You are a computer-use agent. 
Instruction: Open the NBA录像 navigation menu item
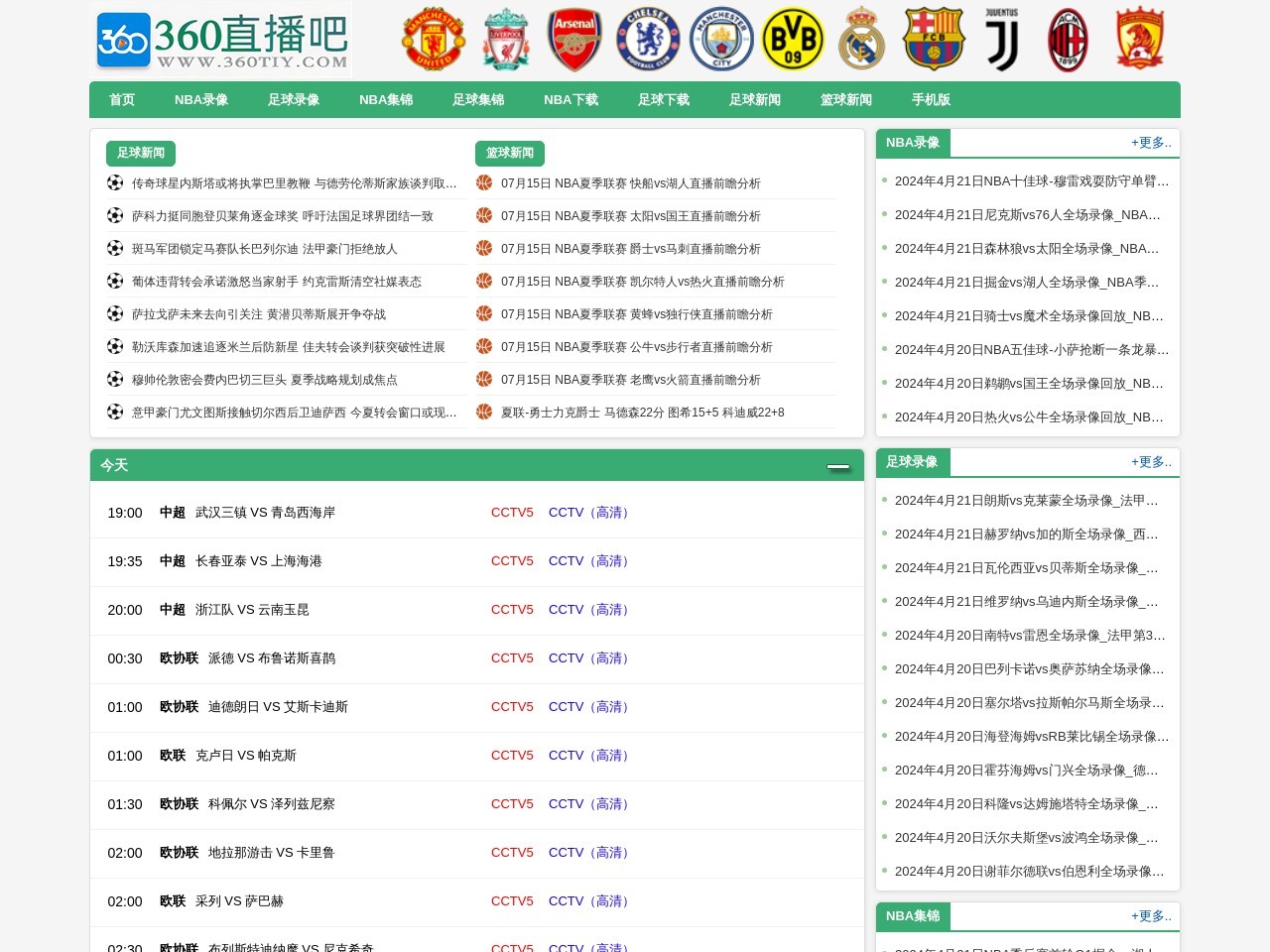(x=201, y=100)
